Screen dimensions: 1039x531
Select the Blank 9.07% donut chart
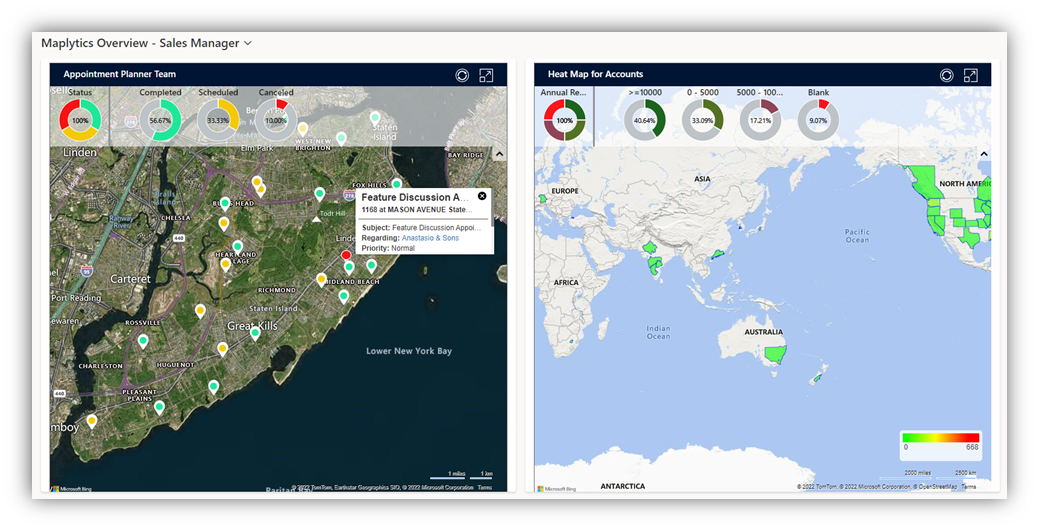tap(818, 120)
